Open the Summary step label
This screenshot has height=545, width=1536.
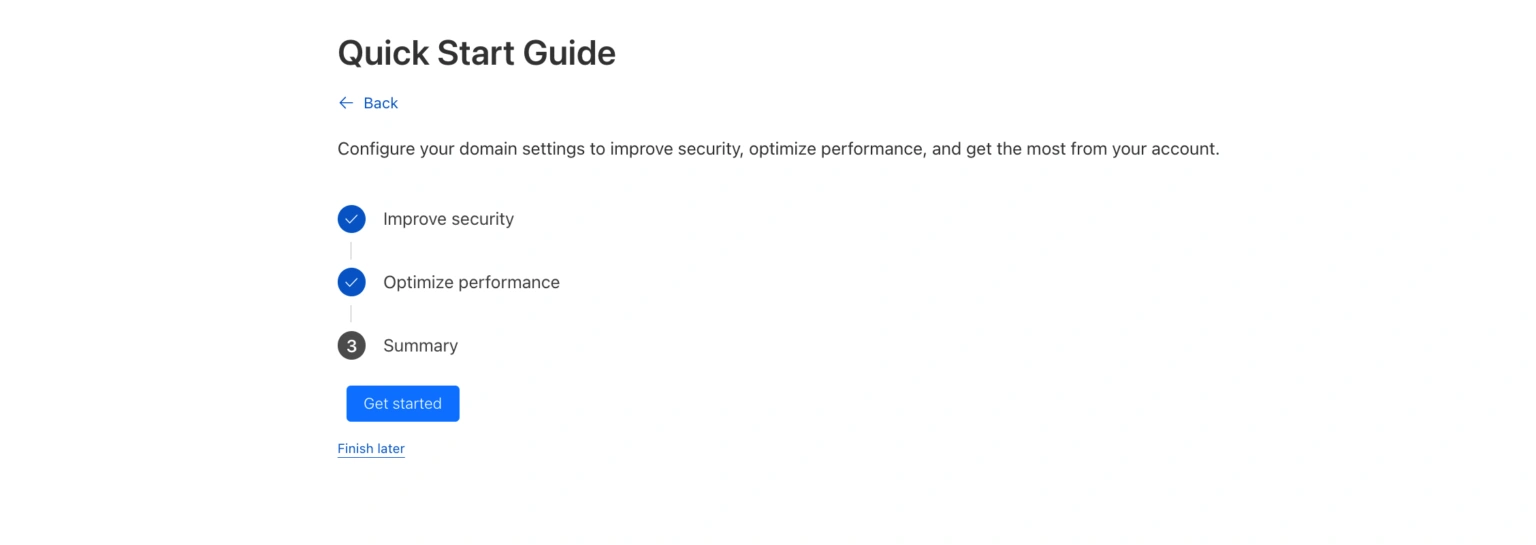pos(420,346)
